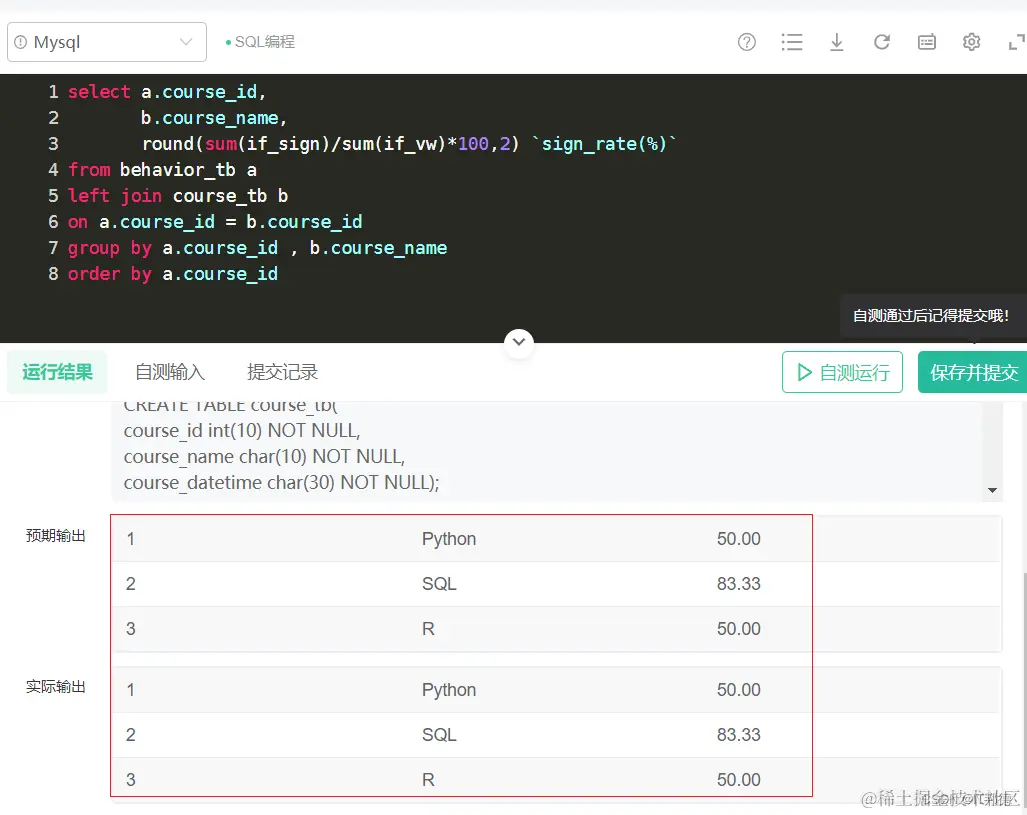This screenshot has height=815, width=1027.
Task: Switch to the 自测输入 tab
Action: (170, 372)
